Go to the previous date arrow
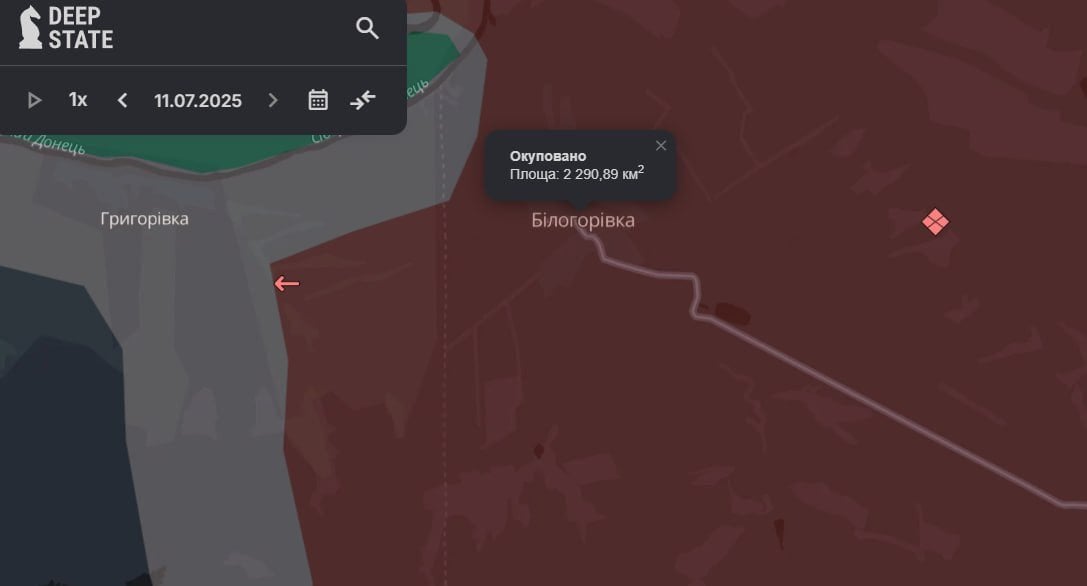 click(122, 101)
